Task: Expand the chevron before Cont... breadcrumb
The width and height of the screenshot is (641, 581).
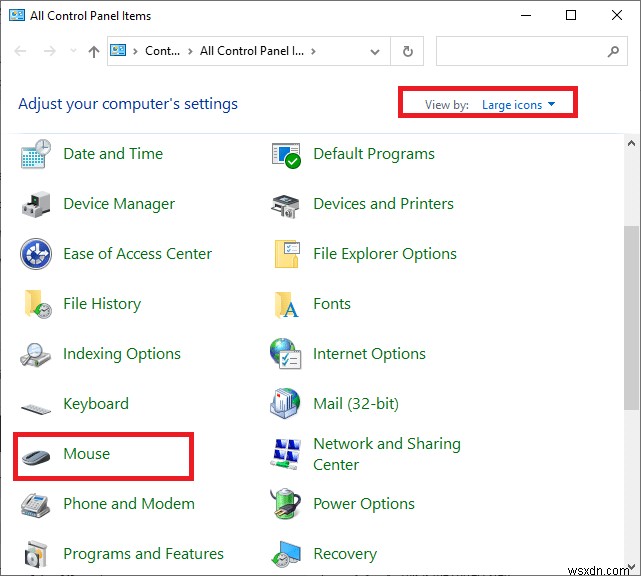Action: (135, 52)
